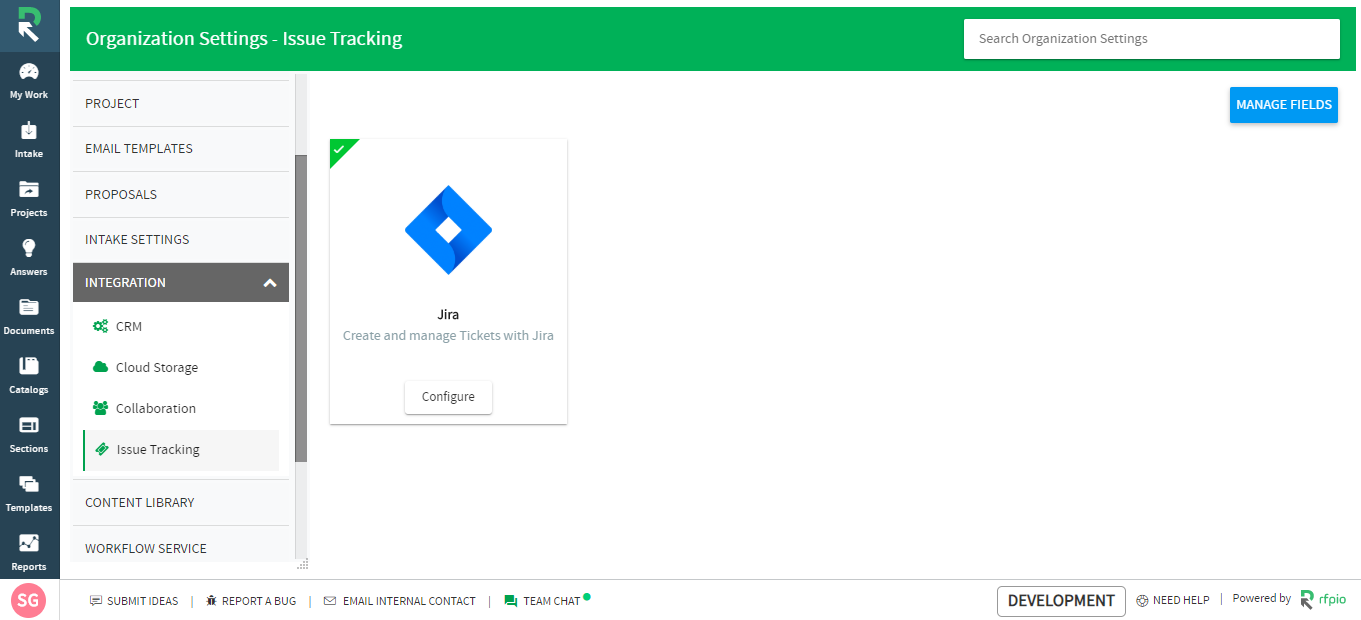Viewport: 1361px width, 620px height.
Task: Click the Jira card title text
Action: tap(448, 315)
